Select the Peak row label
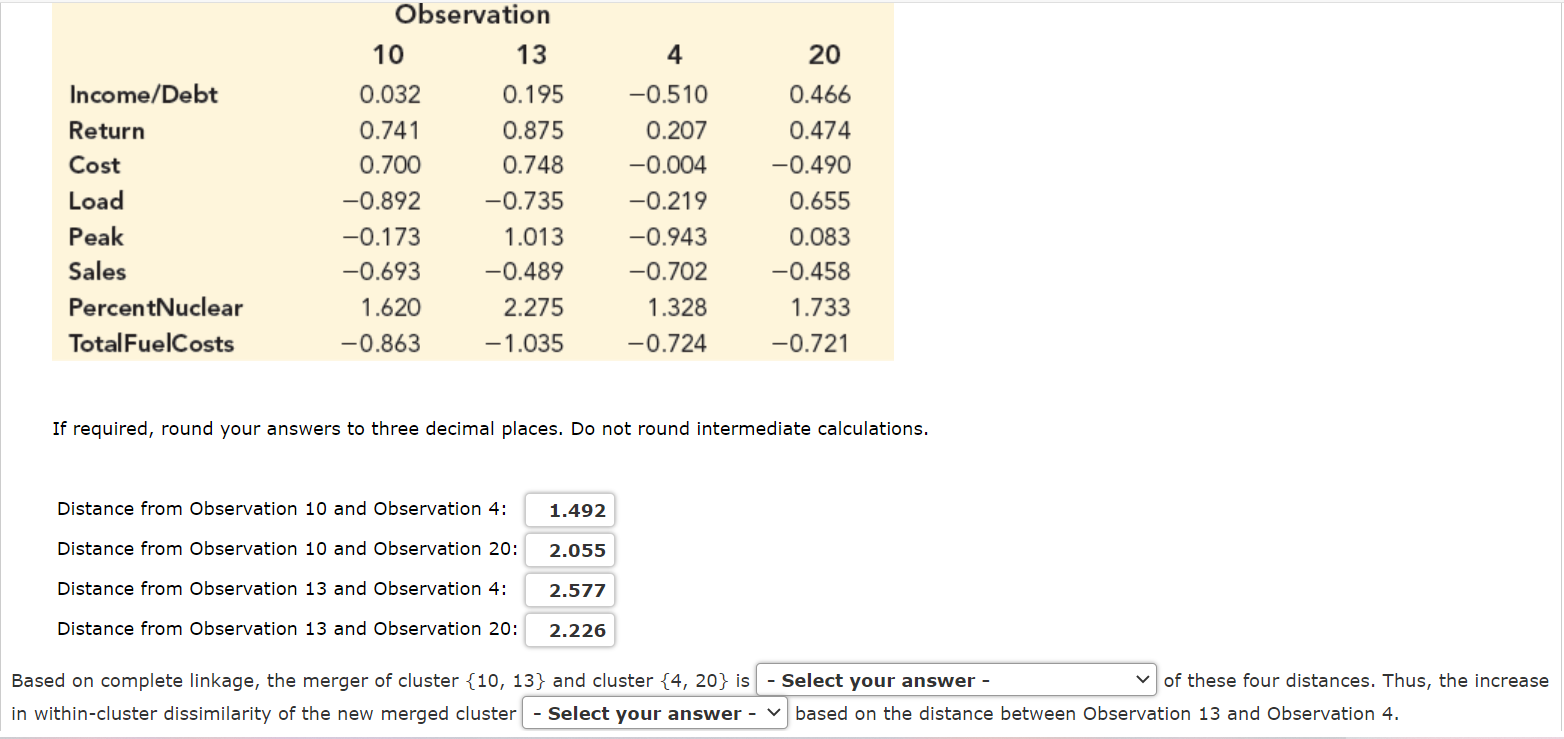Viewport: 1564px width, 739px height. pos(95,237)
